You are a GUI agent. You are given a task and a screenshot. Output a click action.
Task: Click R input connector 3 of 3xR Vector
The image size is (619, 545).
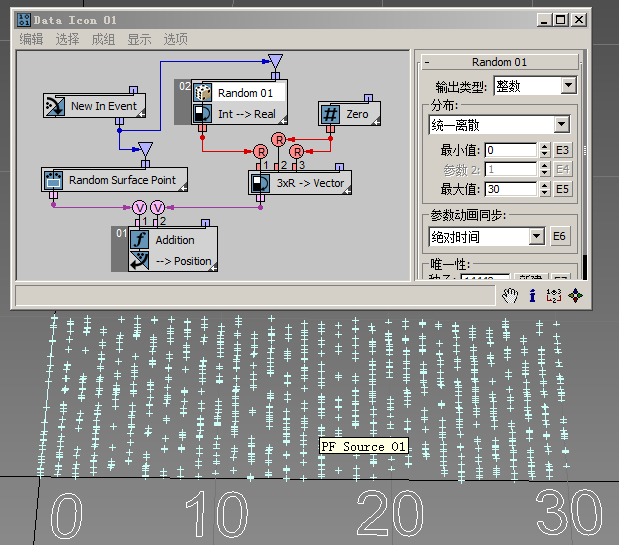point(297,152)
